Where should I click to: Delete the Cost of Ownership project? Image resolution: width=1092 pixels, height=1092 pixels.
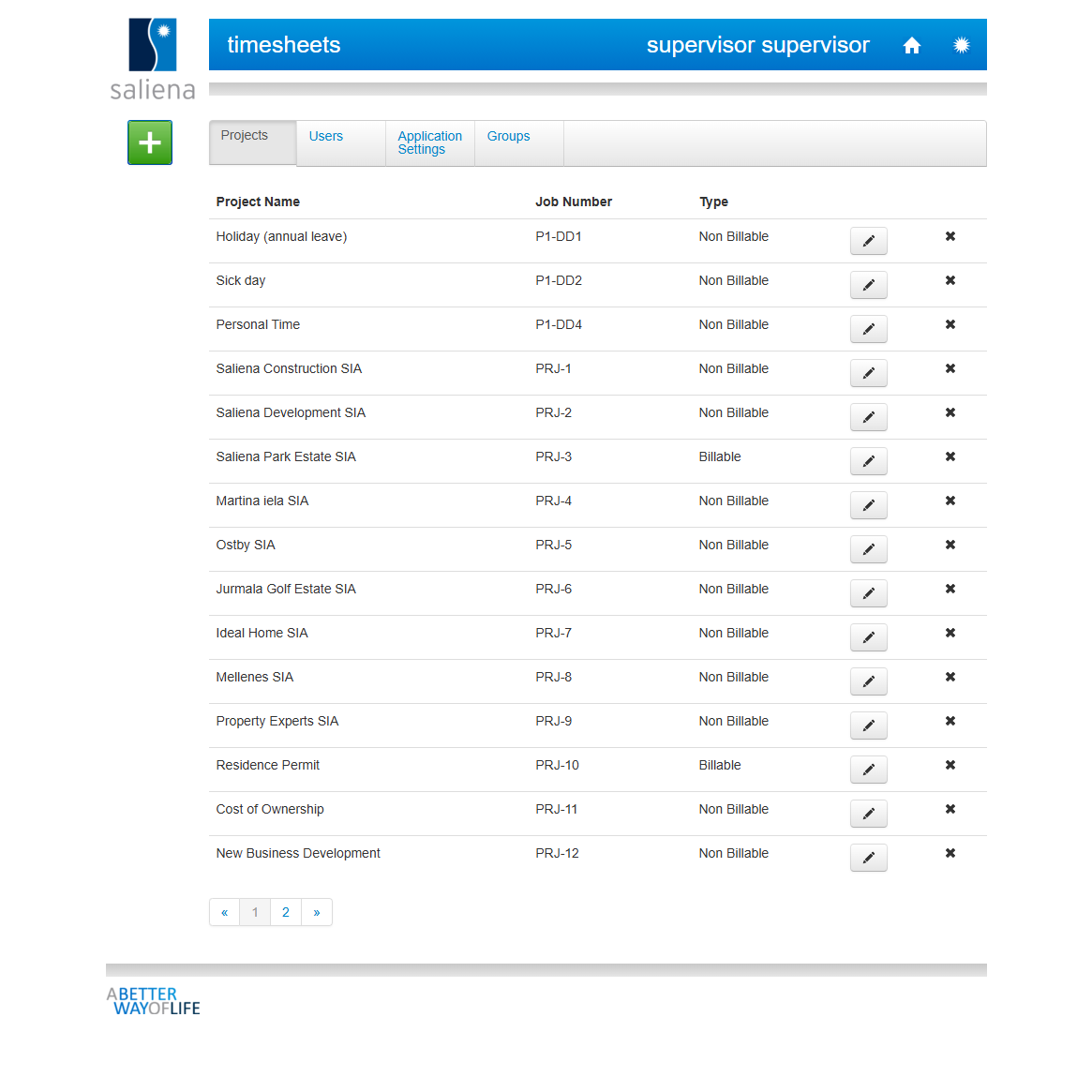pos(950,808)
